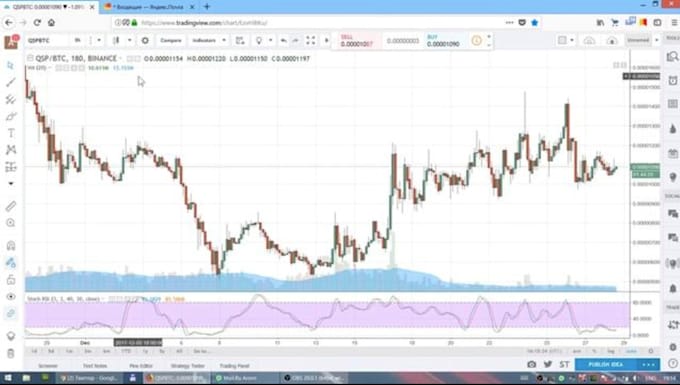Viewport: 680px width, 385px height.
Task: Click the link/sync drawings icon in left toolbar
Action: 11,313
